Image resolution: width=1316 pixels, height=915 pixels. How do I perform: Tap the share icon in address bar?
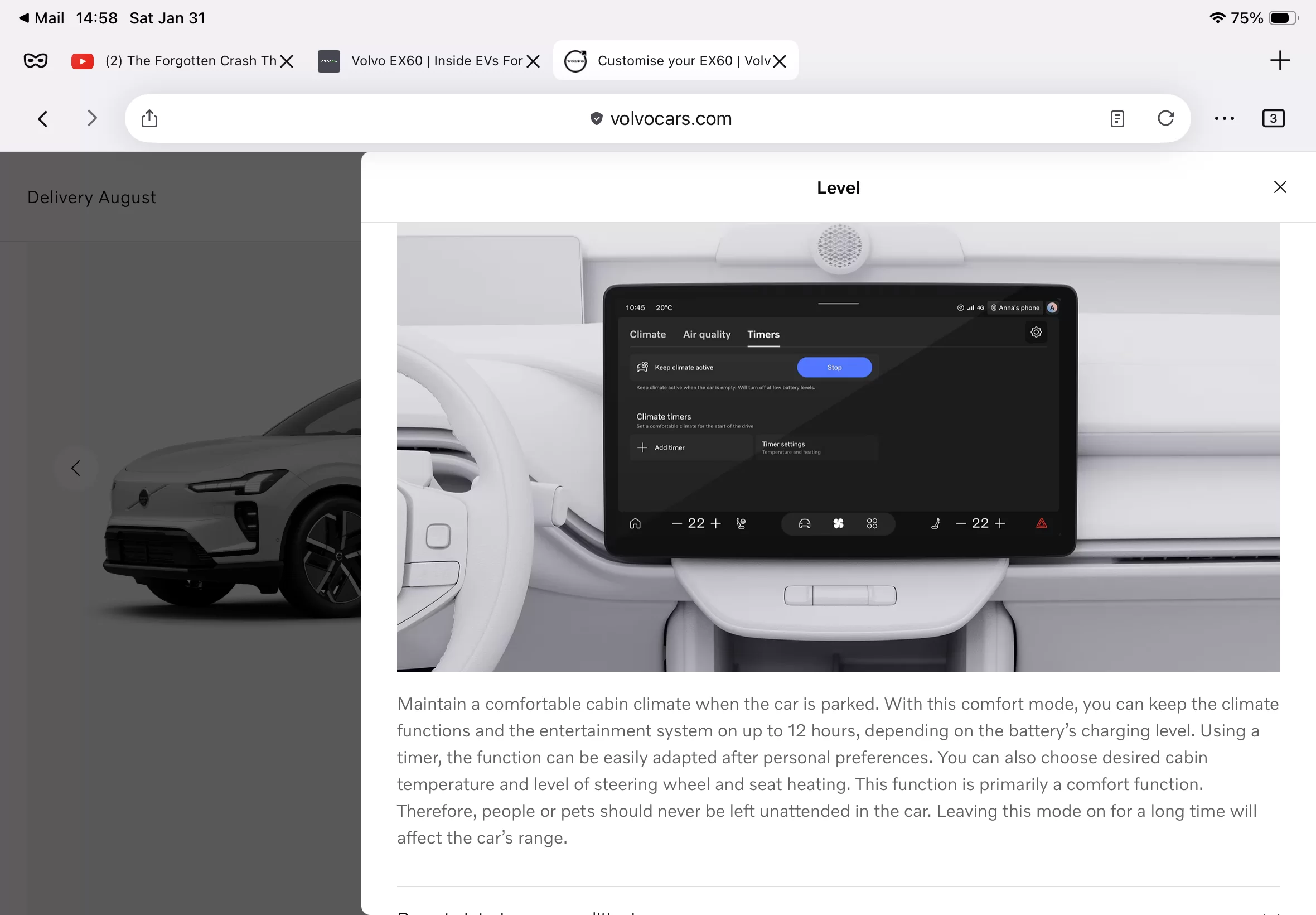[149, 119]
